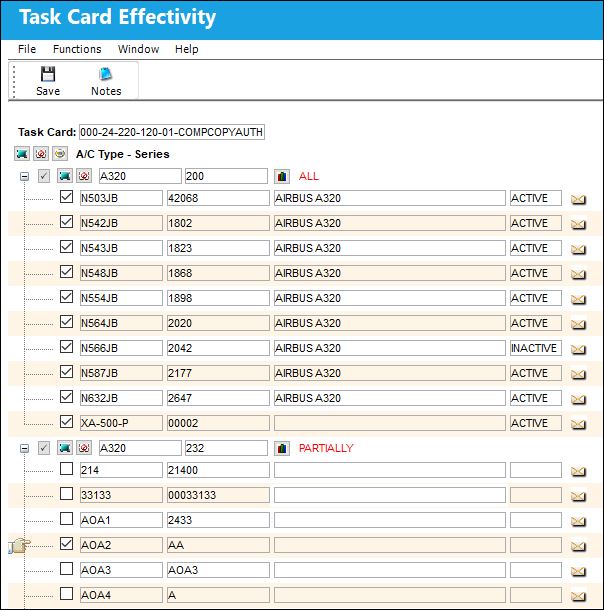This screenshot has width=604, height=610.
Task: Open the envelope icon for AOA4
Action: tap(578, 596)
